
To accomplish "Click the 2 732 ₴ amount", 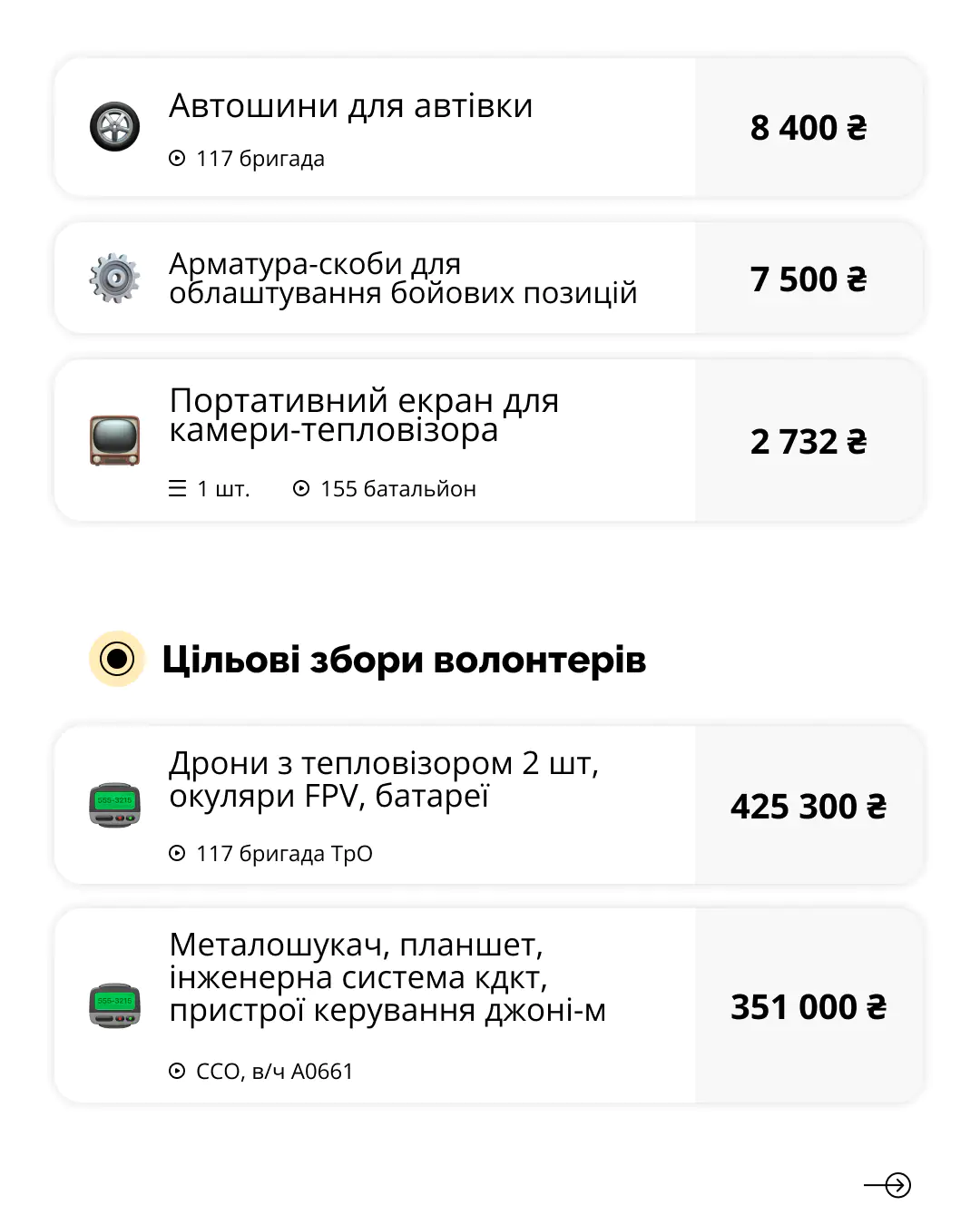I will [x=808, y=442].
